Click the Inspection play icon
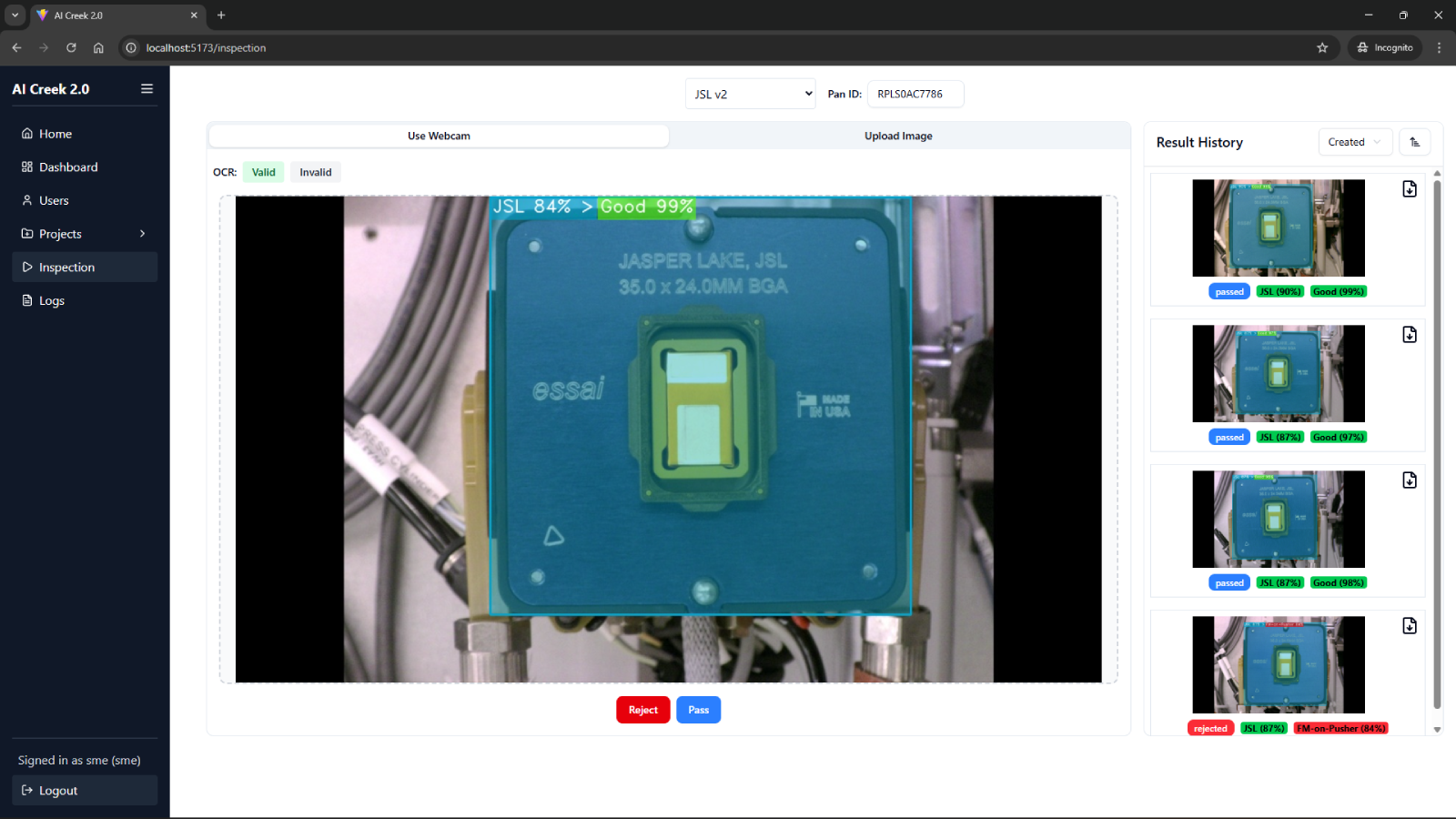The width and height of the screenshot is (1456, 819). click(27, 268)
